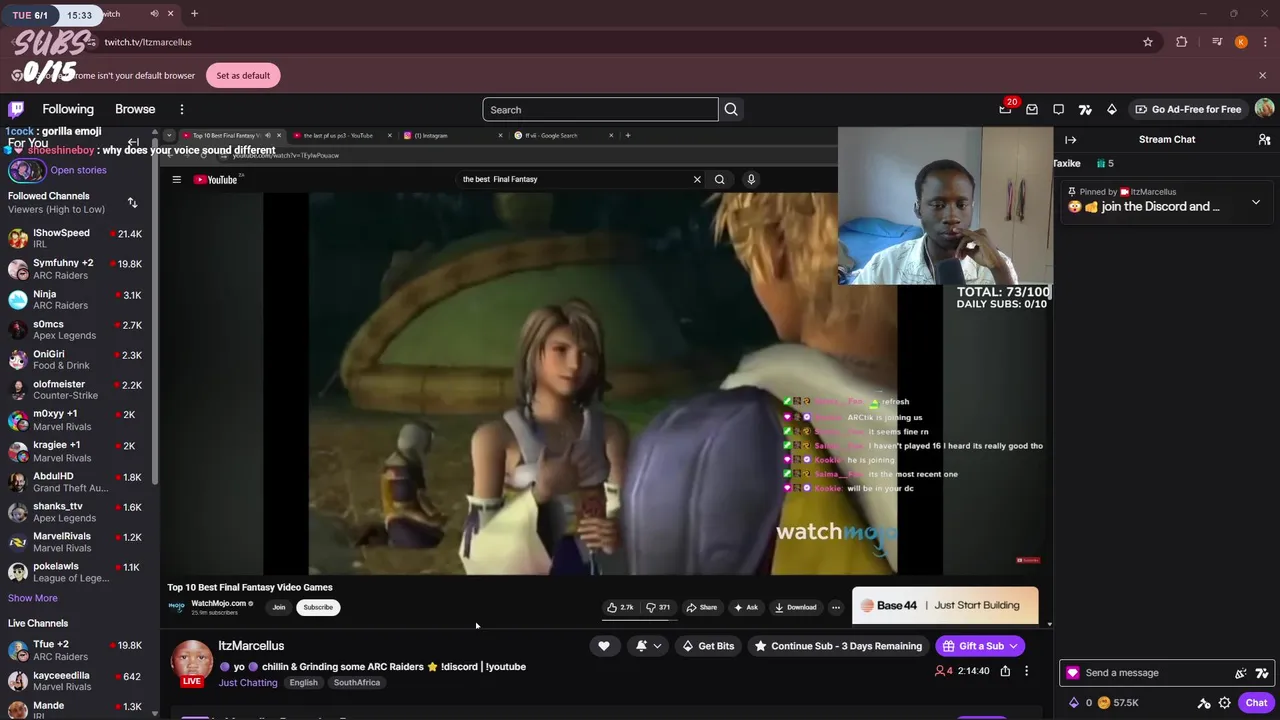Viewport: 1280px width, 720px height.
Task: Dismiss the default browser notification bar
Action: pos(1262,75)
